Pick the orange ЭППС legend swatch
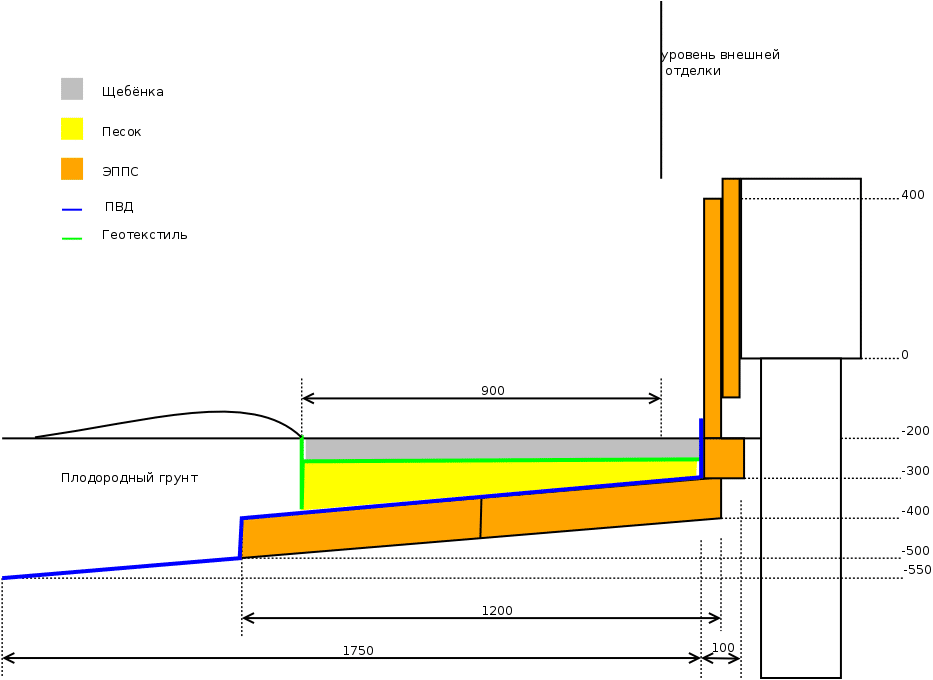933x680 pixels. coord(72,169)
